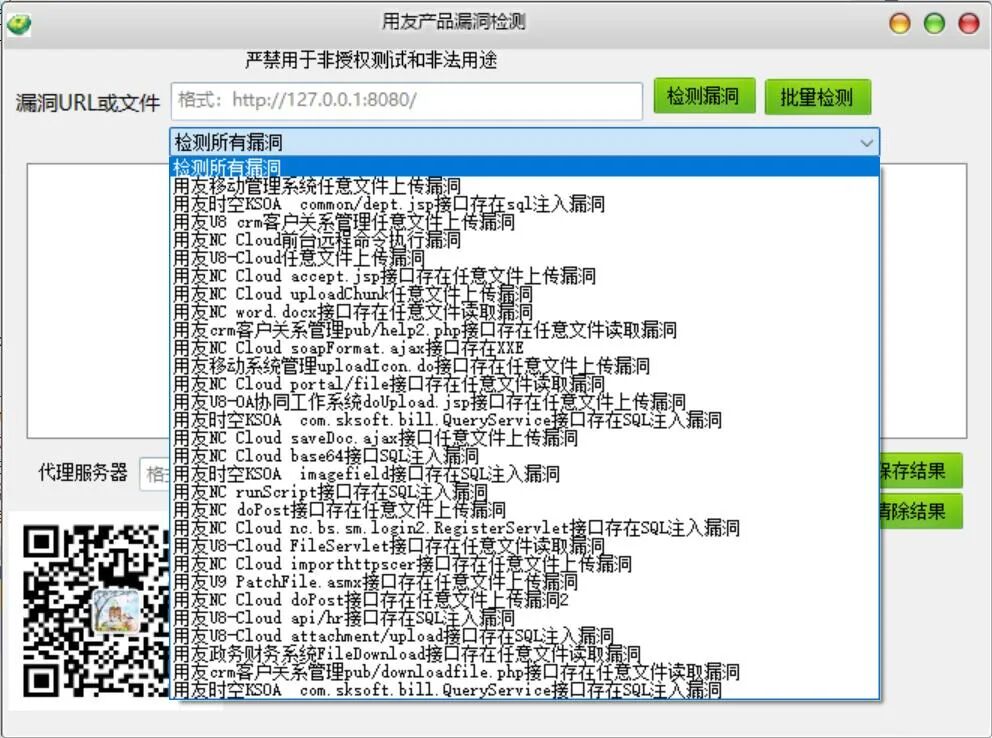Select highlighted 检测所有漏洞 option in list
Screen dimensions: 992x738
(524, 168)
